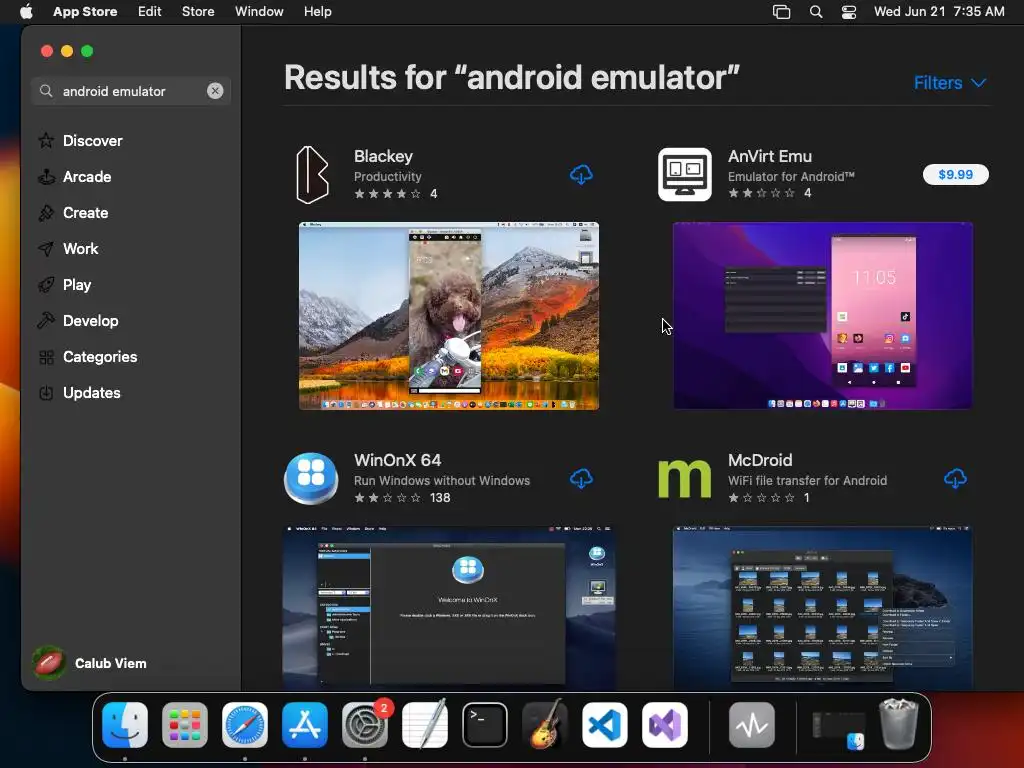1024x768 pixels.
Task: Open the McDroid screenshot preview
Action: [823, 607]
